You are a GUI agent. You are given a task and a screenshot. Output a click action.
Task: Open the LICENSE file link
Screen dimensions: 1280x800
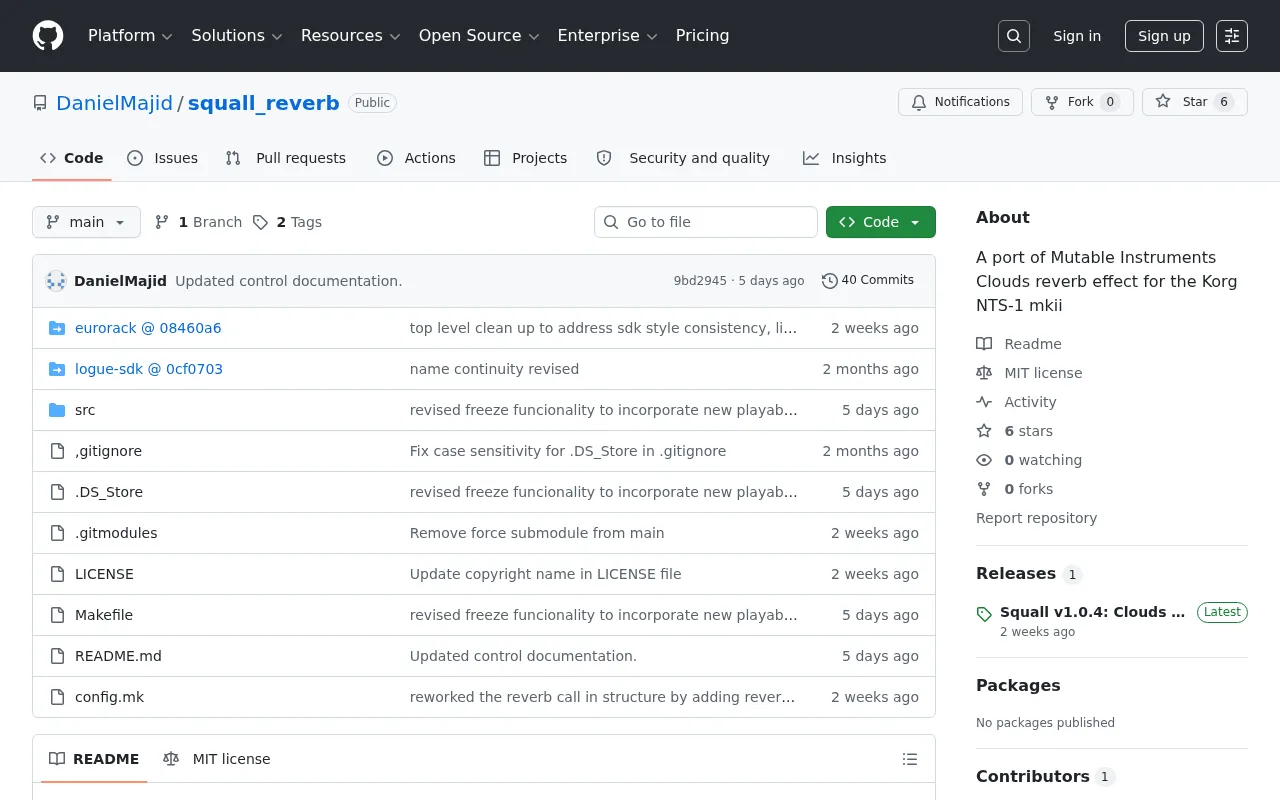pyautogui.click(x=104, y=574)
